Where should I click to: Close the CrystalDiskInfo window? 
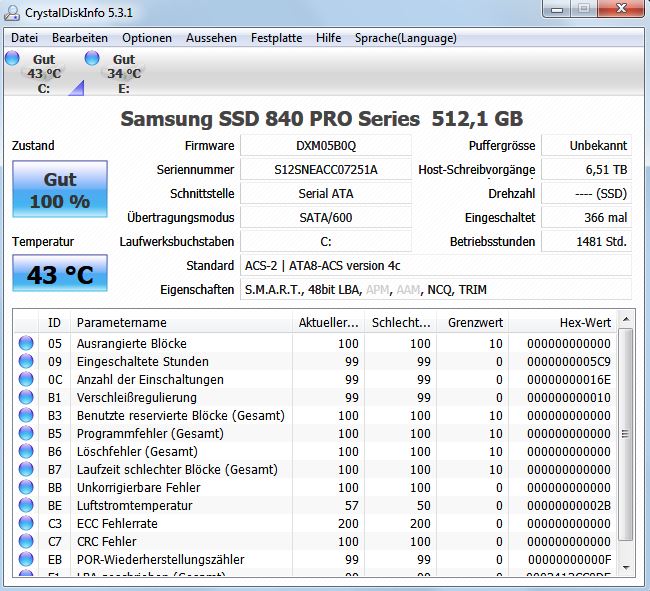621,9
